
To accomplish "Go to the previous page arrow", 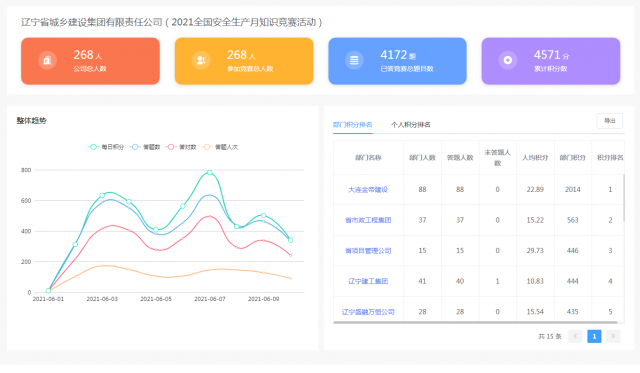I will (576, 336).
